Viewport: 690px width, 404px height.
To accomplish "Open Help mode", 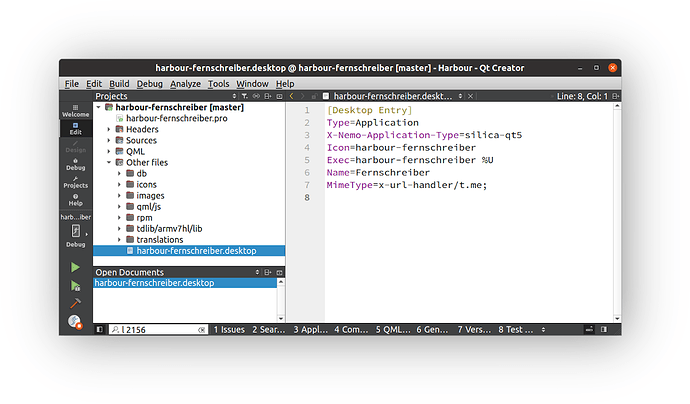I will coord(75,200).
